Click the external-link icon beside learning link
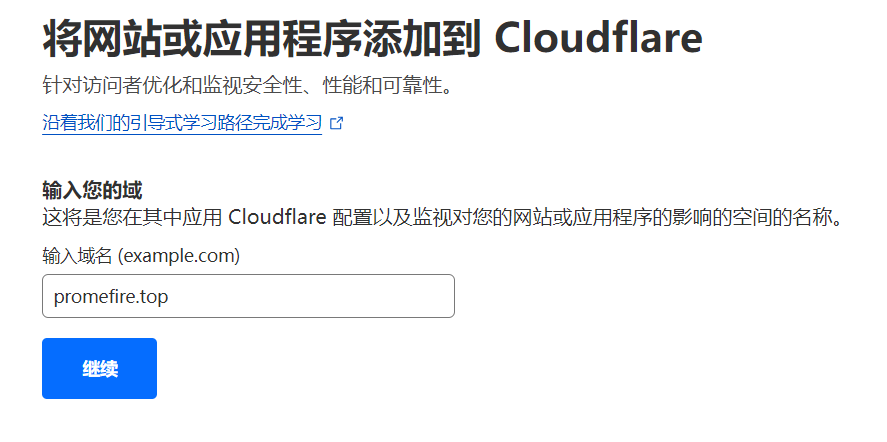This screenshot has width=887, height=442. click(x=337, y=123)
